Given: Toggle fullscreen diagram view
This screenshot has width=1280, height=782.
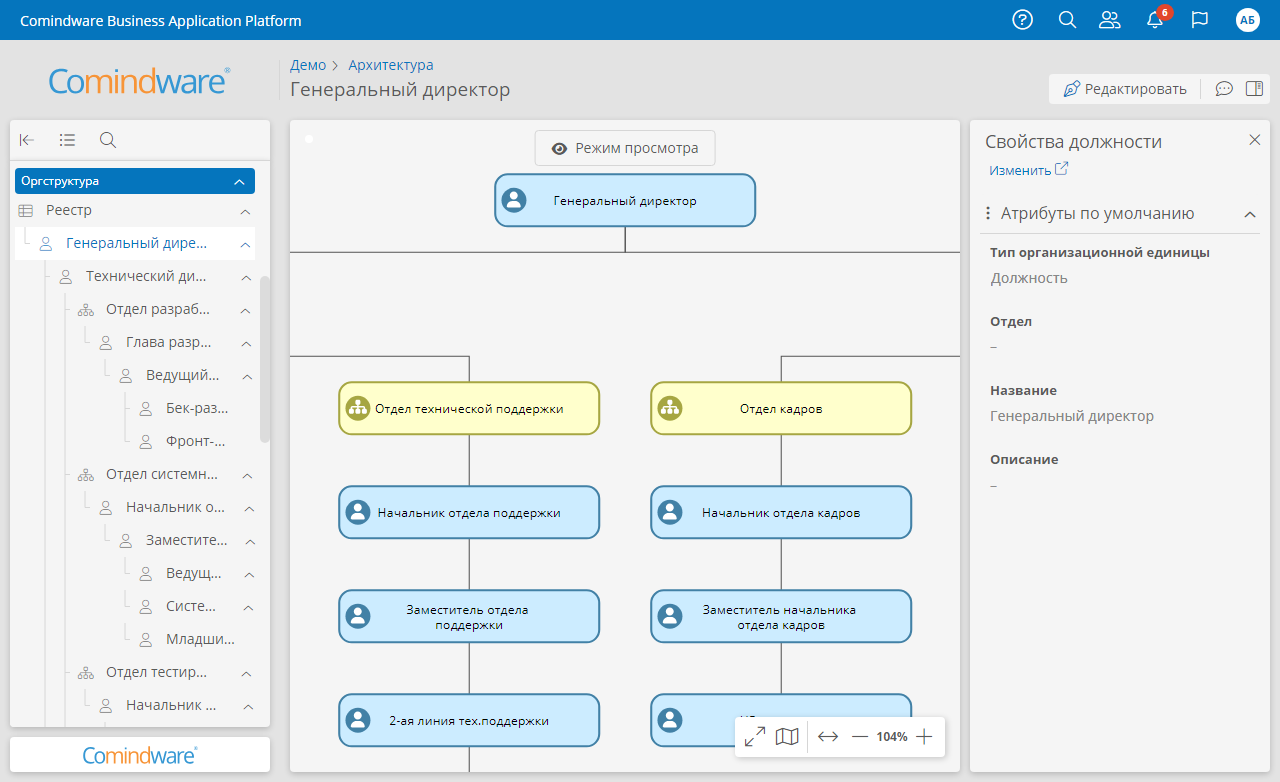Looking at the screenshot, I should pyautogui.click(x=755, y=737).
